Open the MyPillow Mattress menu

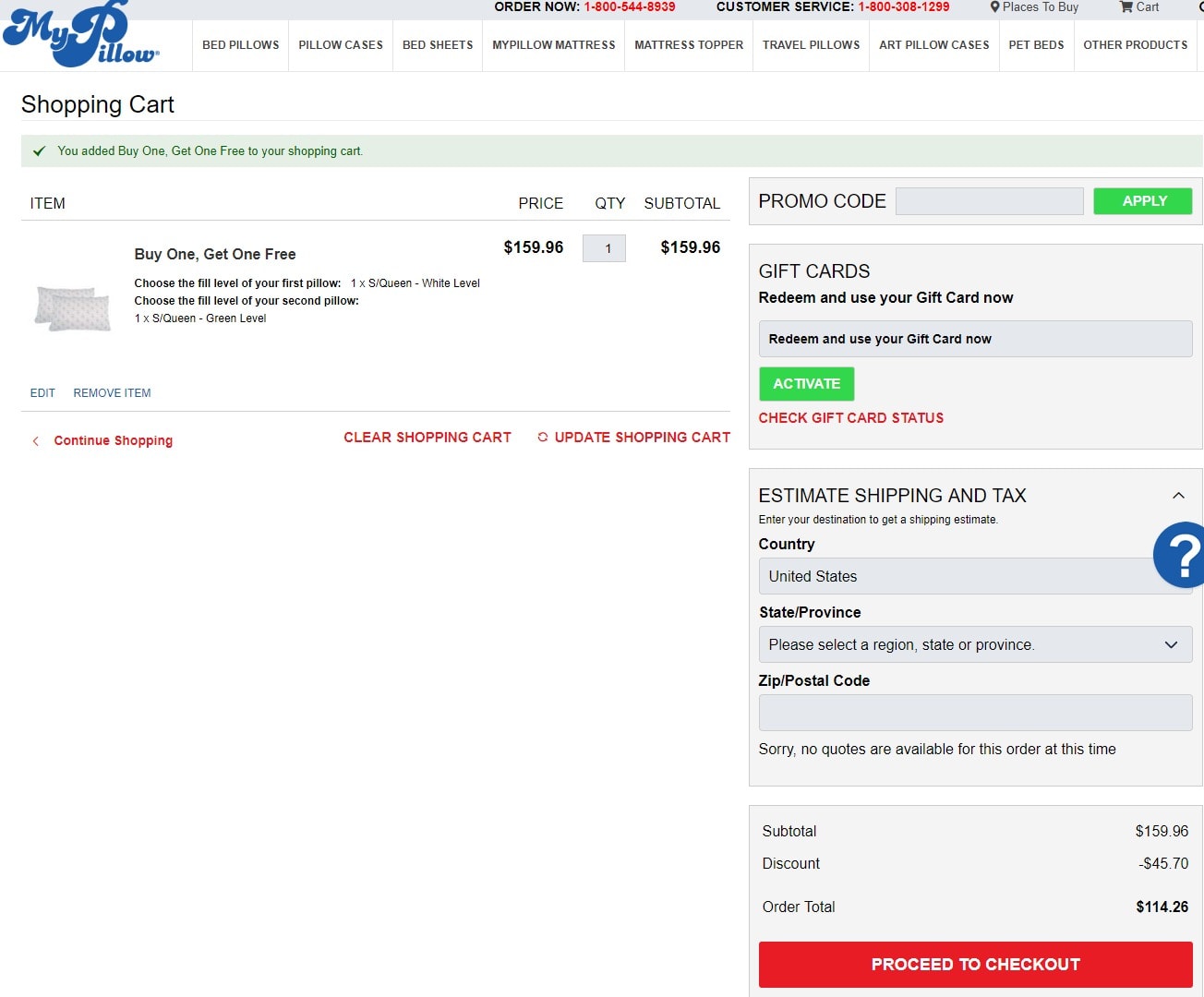(x=554, y=45)
